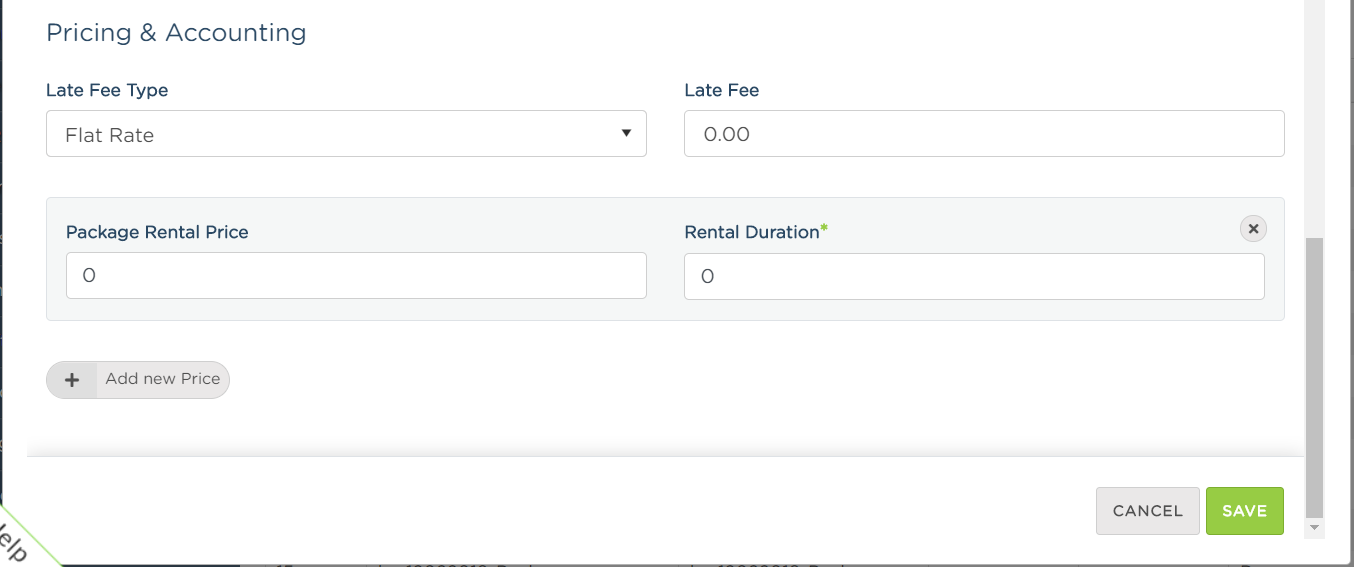Save the pricing settings
Viewport: 1354px width, 567px height.
(x=1245, y=511)
